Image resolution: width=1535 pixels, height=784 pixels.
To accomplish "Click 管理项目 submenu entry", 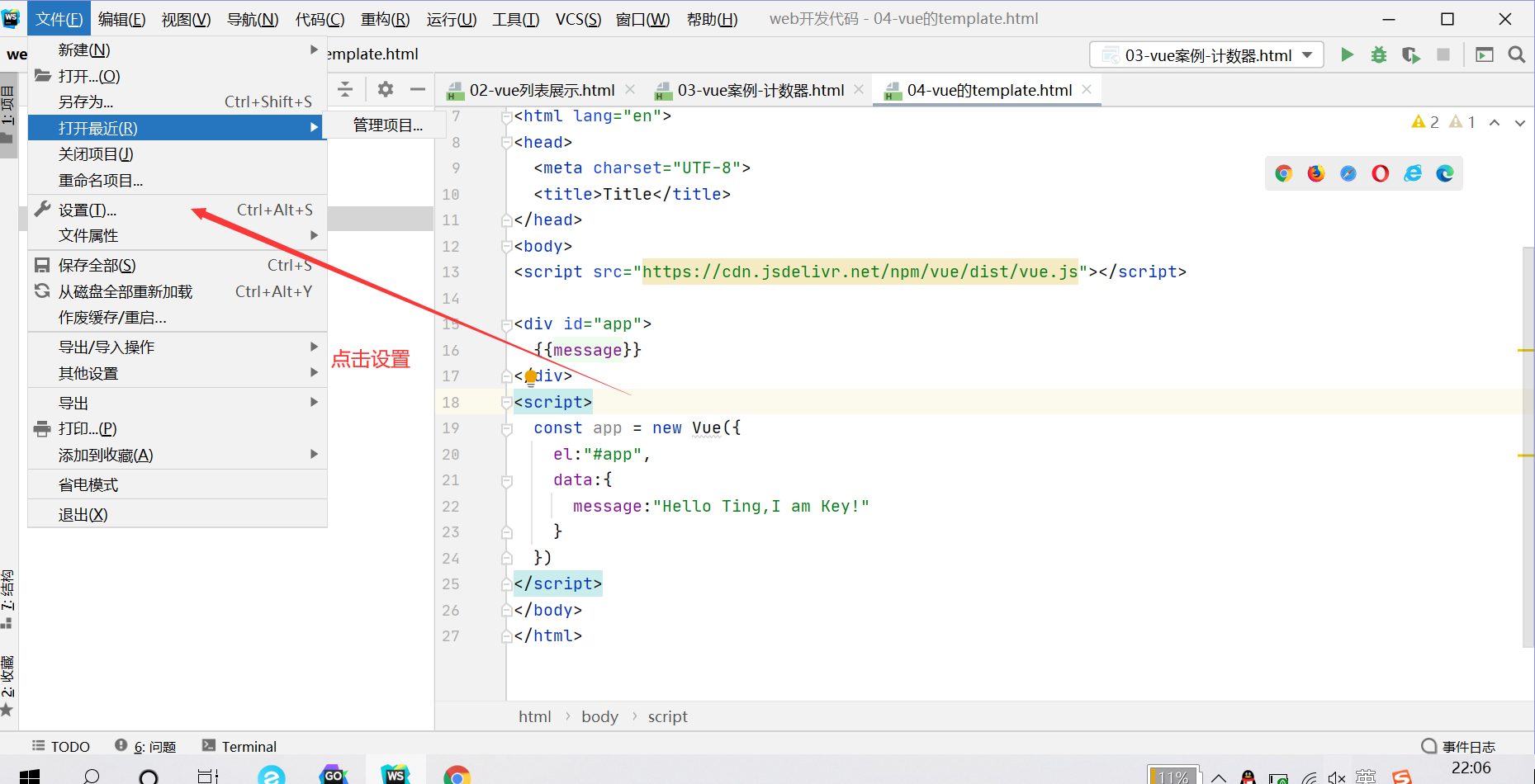I will point(387,125).
